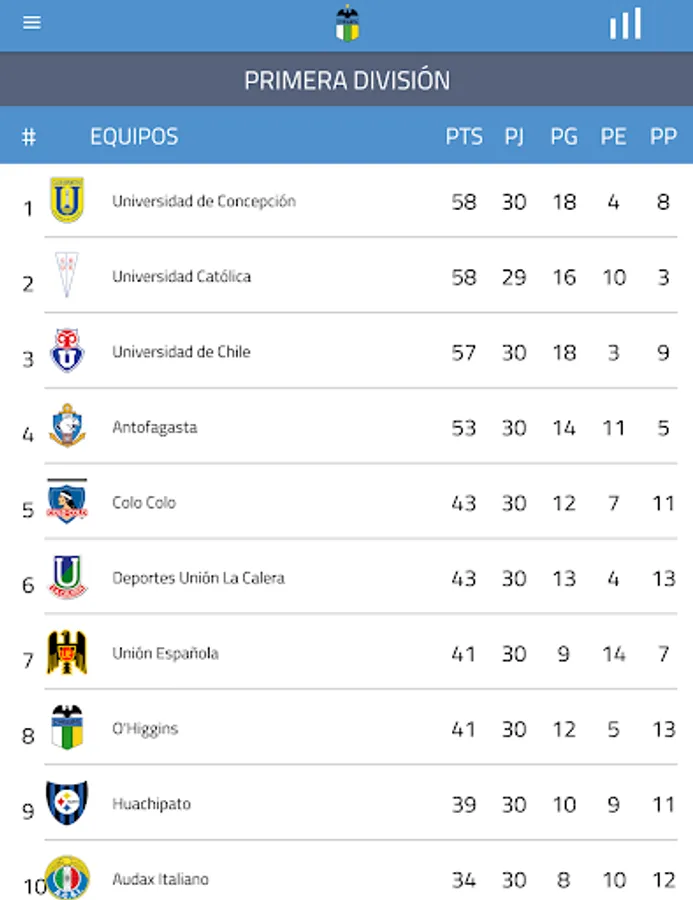Select the Unión Española eagle badge
Screen dimensions: 693x900
65,653
